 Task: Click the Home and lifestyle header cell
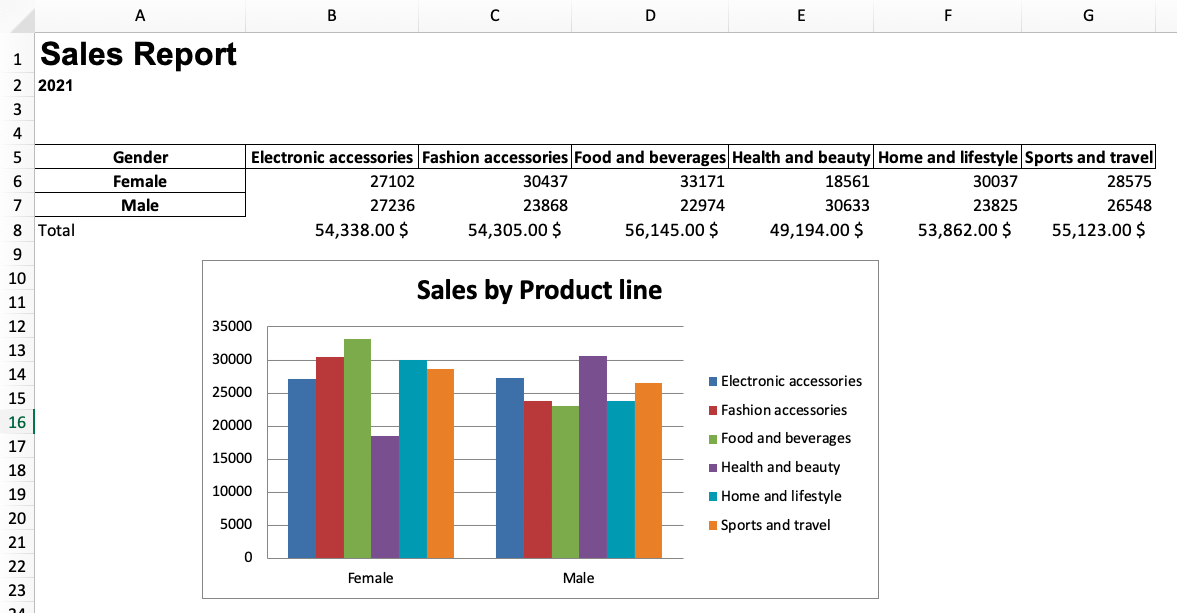point(947,157)
